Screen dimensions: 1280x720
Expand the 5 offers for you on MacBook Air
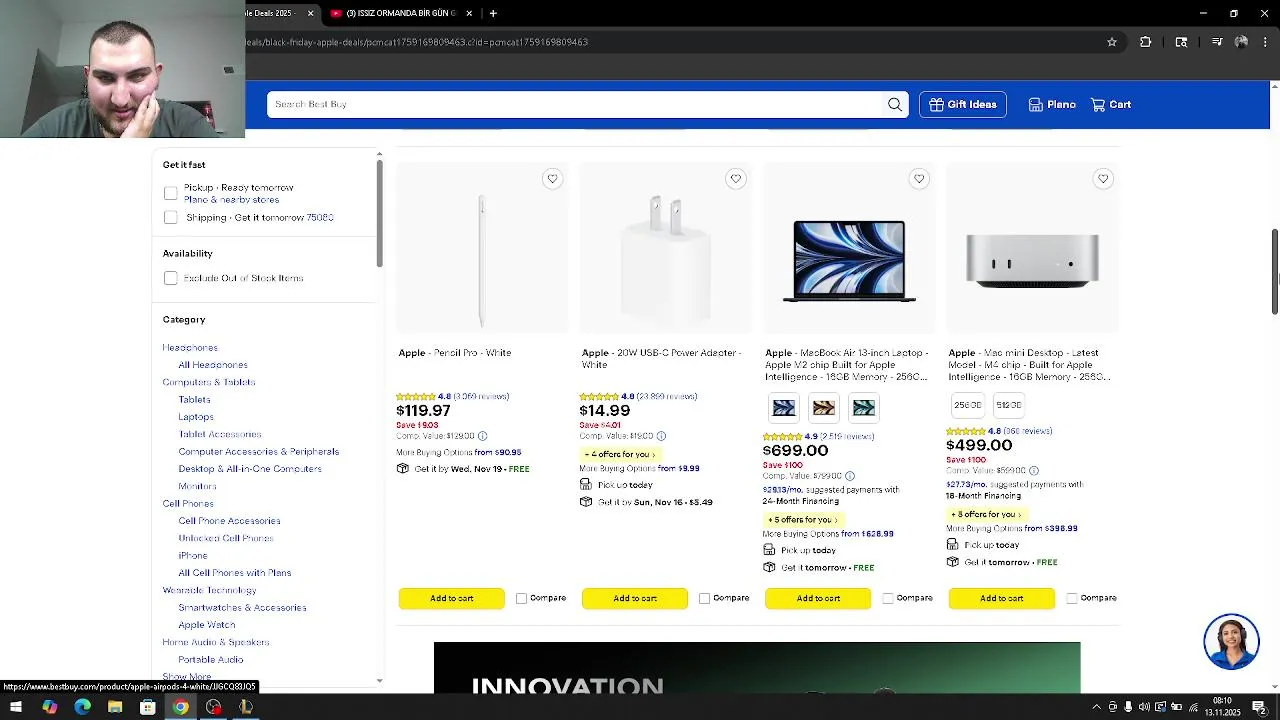click(x=803, y=520)
